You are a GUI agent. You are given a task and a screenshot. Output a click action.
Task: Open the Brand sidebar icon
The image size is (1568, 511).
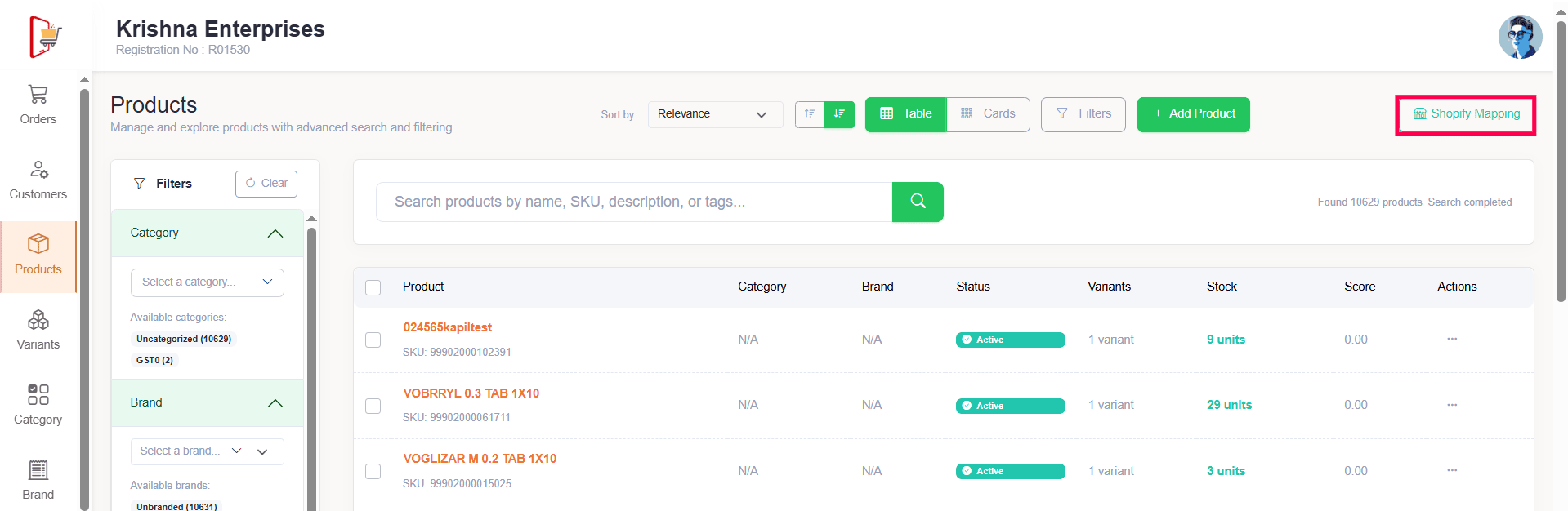38,470
